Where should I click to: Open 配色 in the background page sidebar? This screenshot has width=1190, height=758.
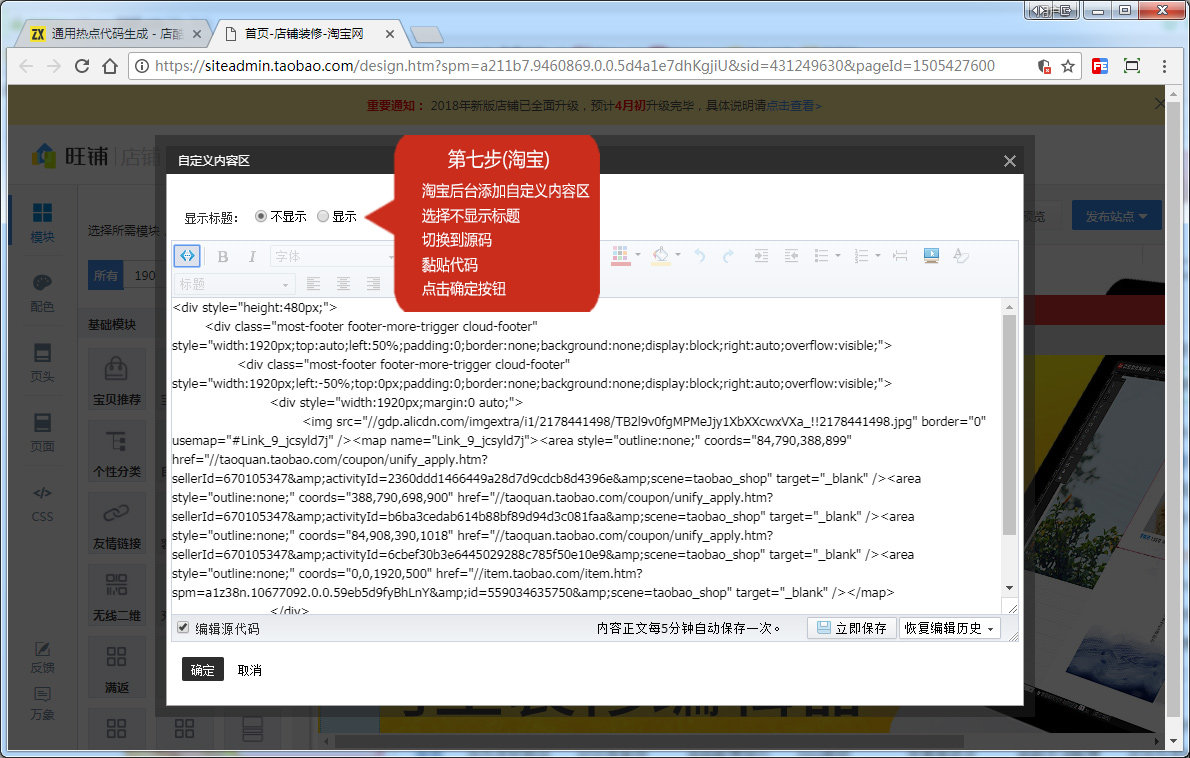tap(42, 293)
